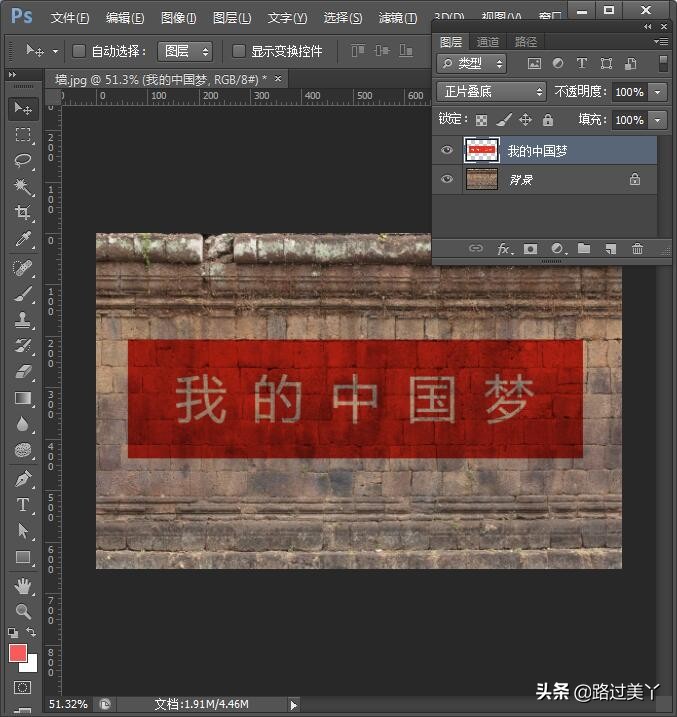Select the Move tool in the toolbox
Image resolution: width=677 pixels, height=717 pixels.
(x=23, y=108)
